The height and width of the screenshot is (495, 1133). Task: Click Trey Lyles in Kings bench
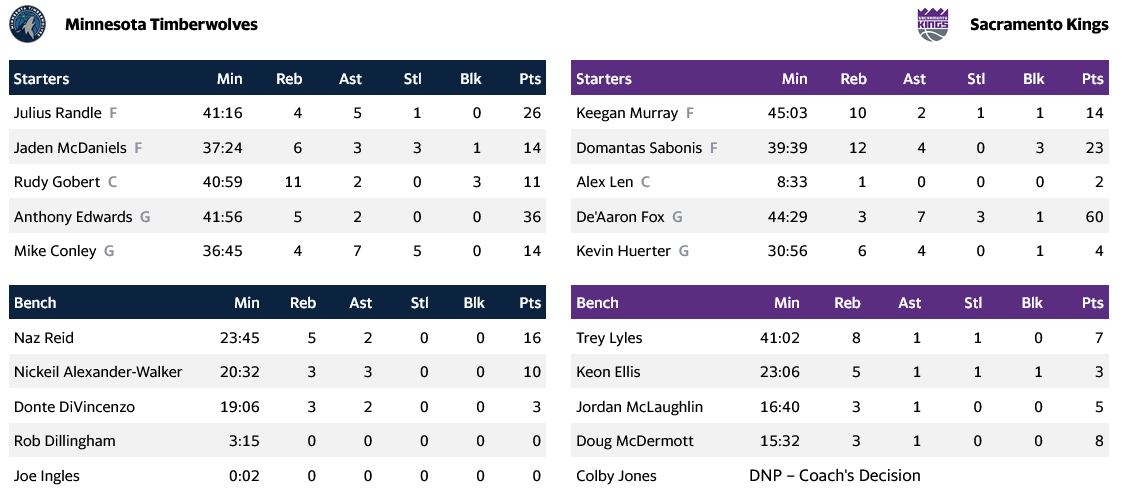point(609,338)
